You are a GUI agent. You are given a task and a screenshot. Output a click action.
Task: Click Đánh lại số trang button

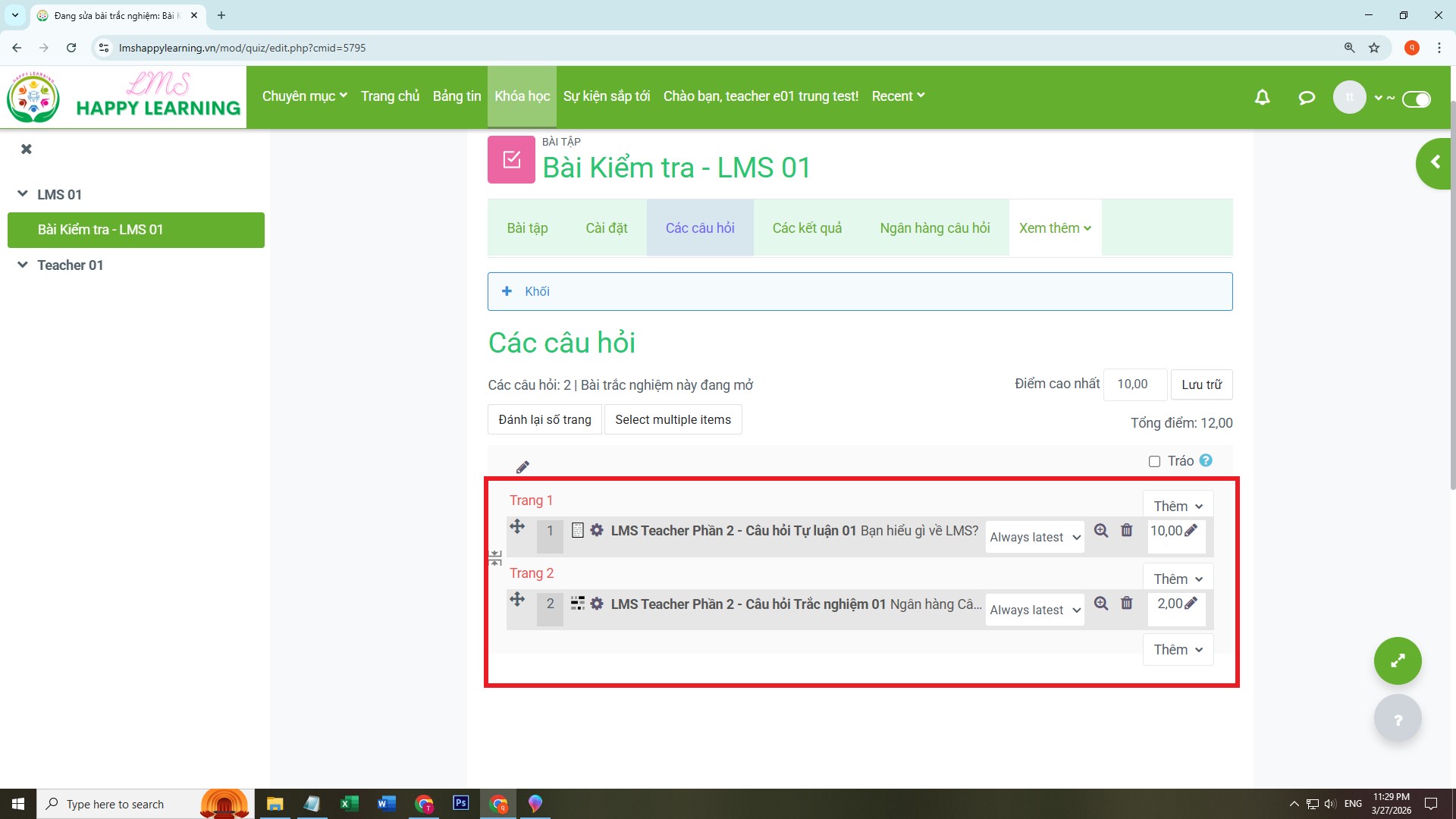coord(544,419)
